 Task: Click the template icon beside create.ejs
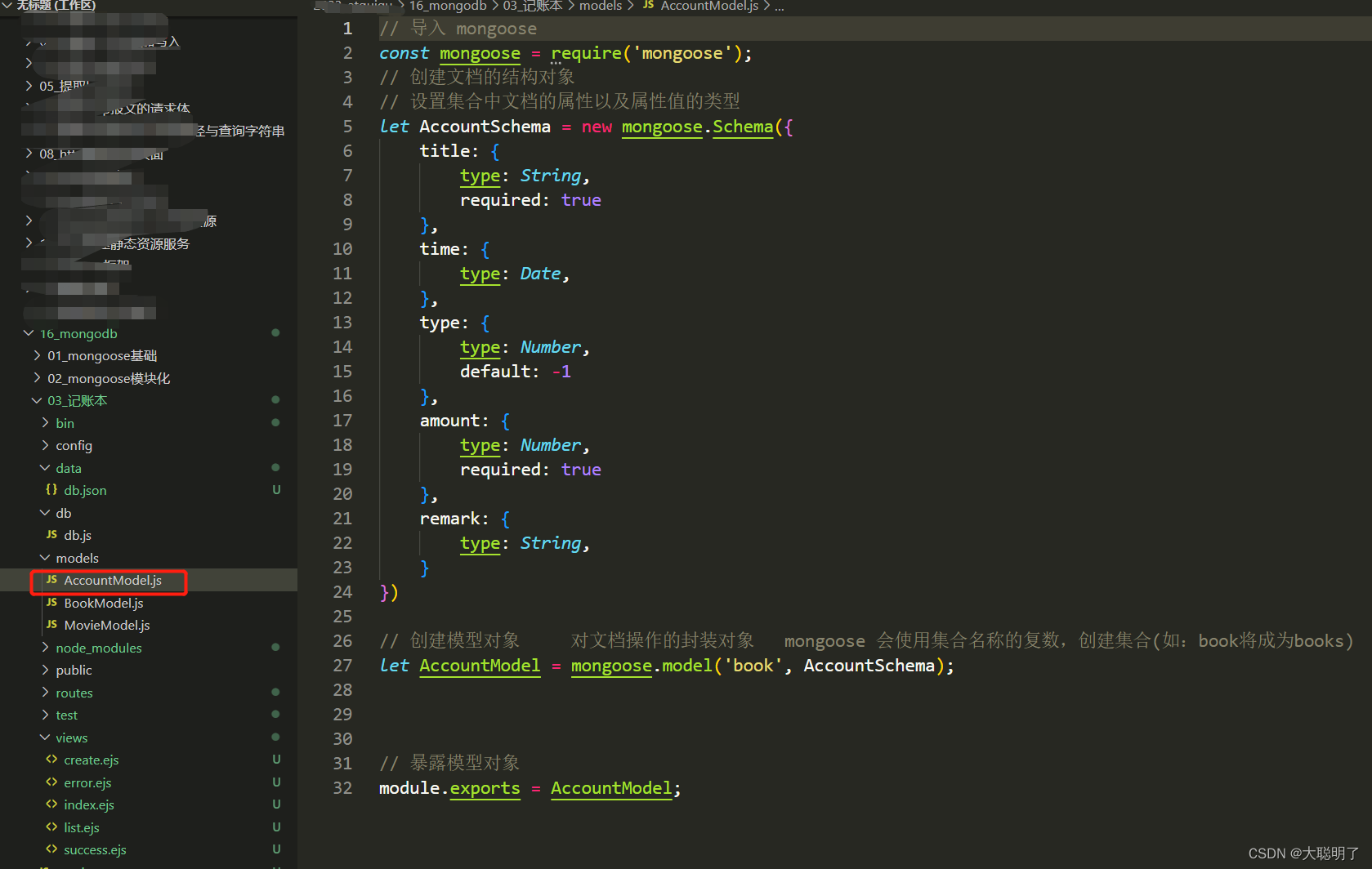click(x=51, y=760)
